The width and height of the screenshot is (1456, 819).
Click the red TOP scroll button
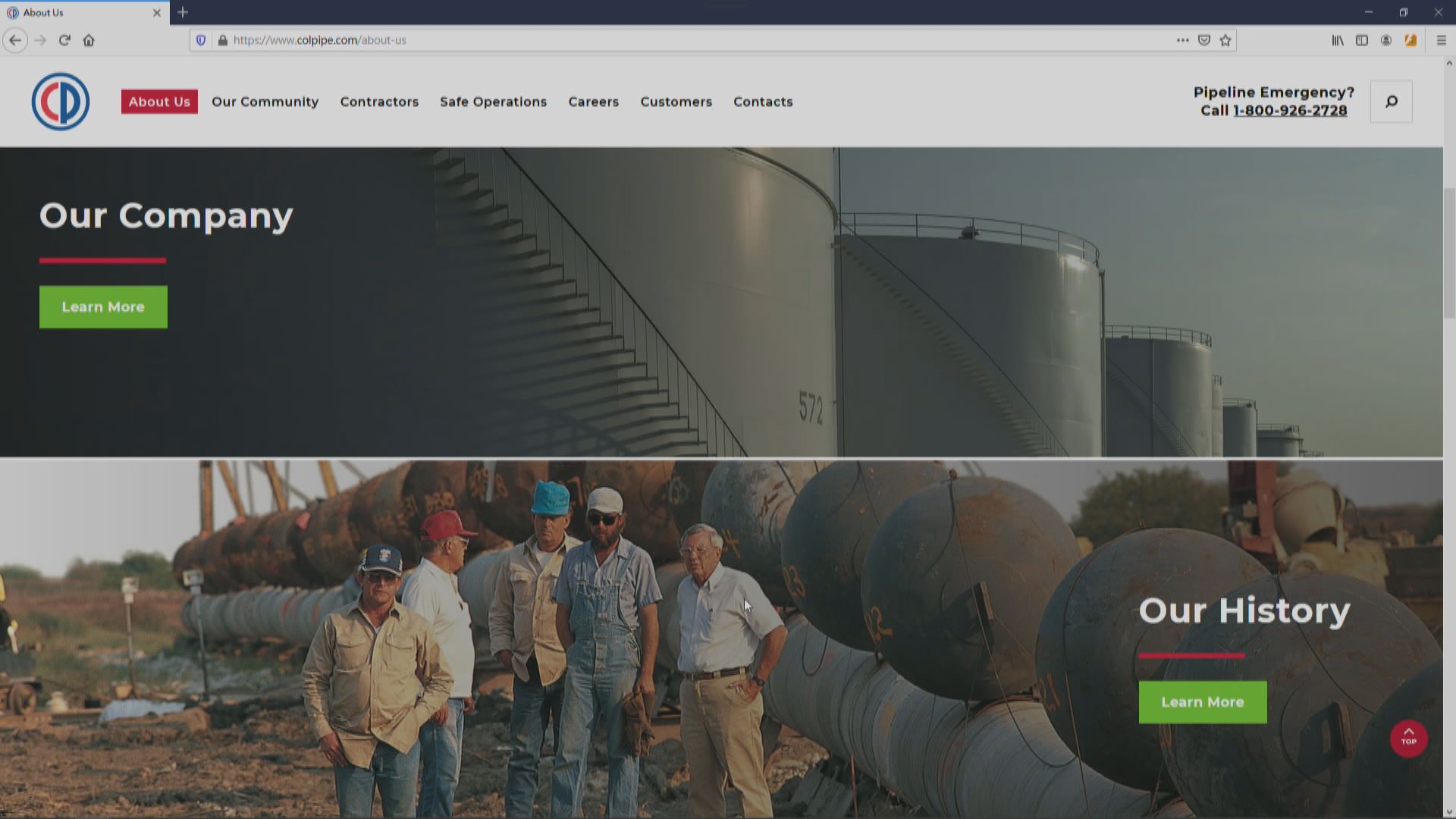1408,738
